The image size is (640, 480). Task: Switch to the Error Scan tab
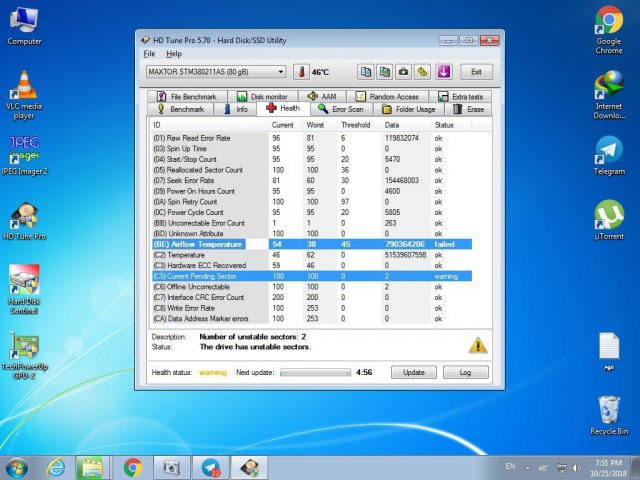342,109
